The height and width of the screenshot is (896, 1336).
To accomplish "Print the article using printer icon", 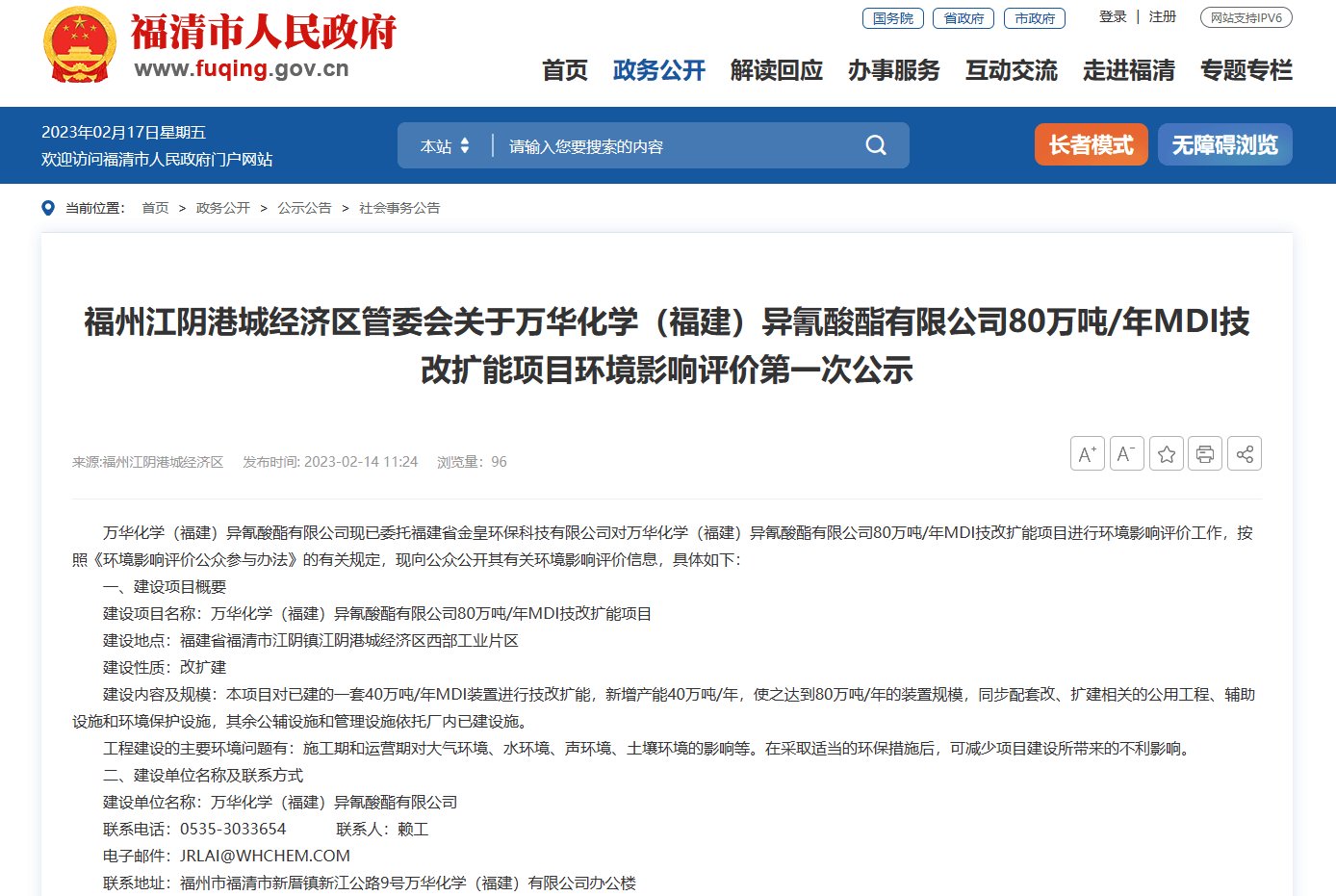I will 1204,453.
